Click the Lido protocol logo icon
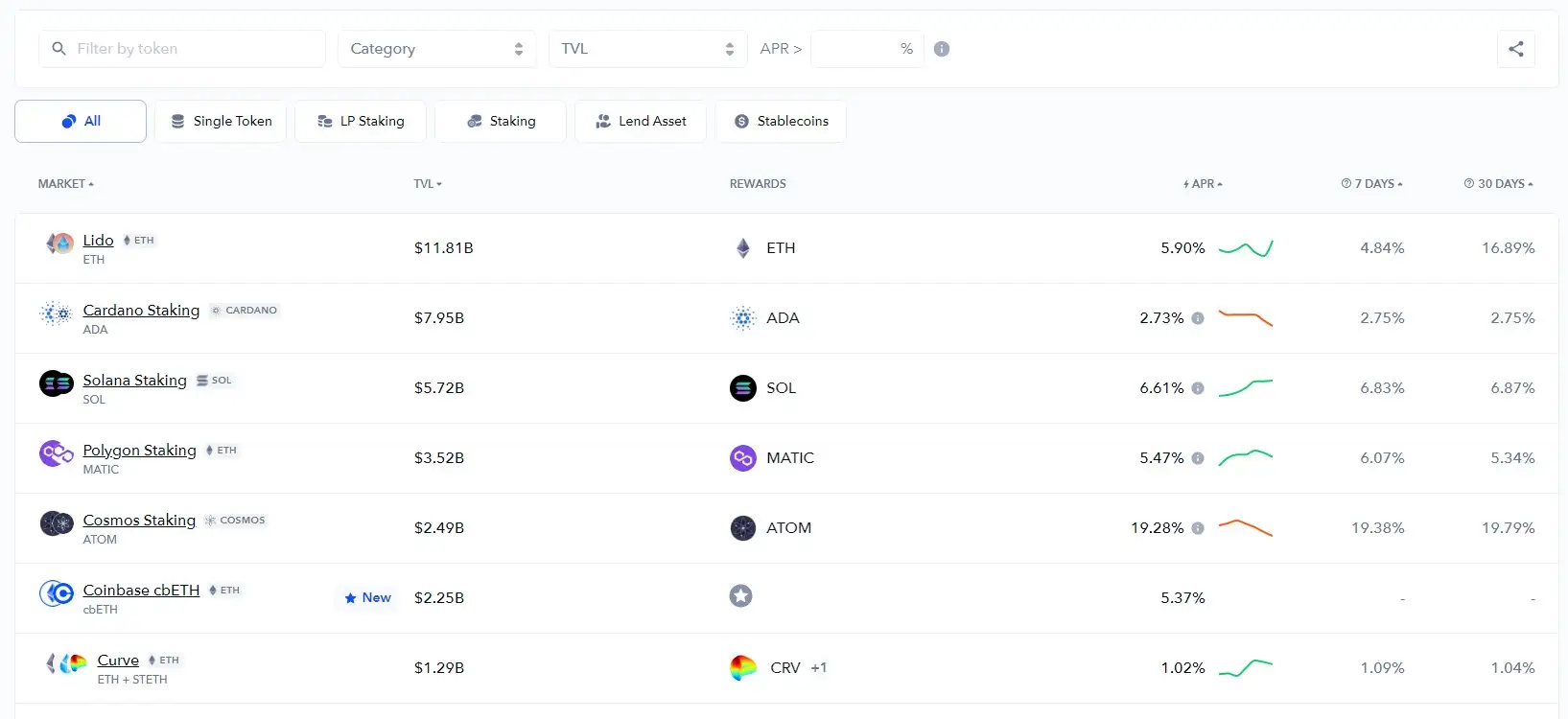 [59, 244]
